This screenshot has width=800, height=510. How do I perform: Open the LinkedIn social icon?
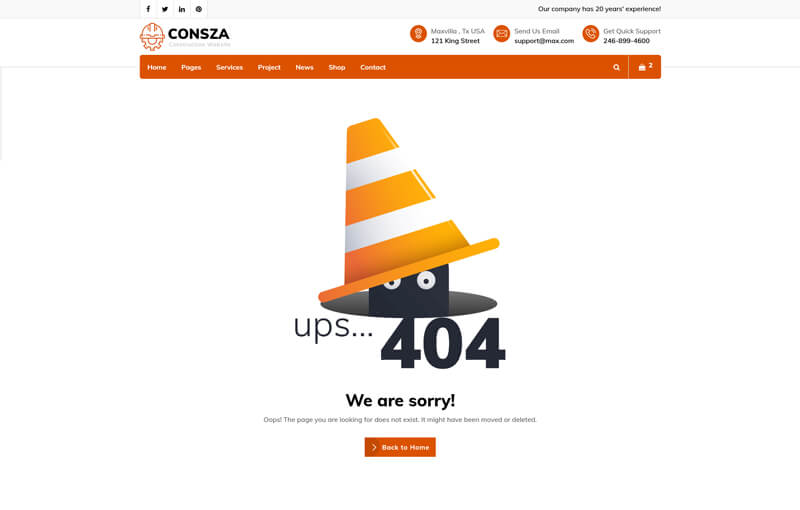[182, 9]
